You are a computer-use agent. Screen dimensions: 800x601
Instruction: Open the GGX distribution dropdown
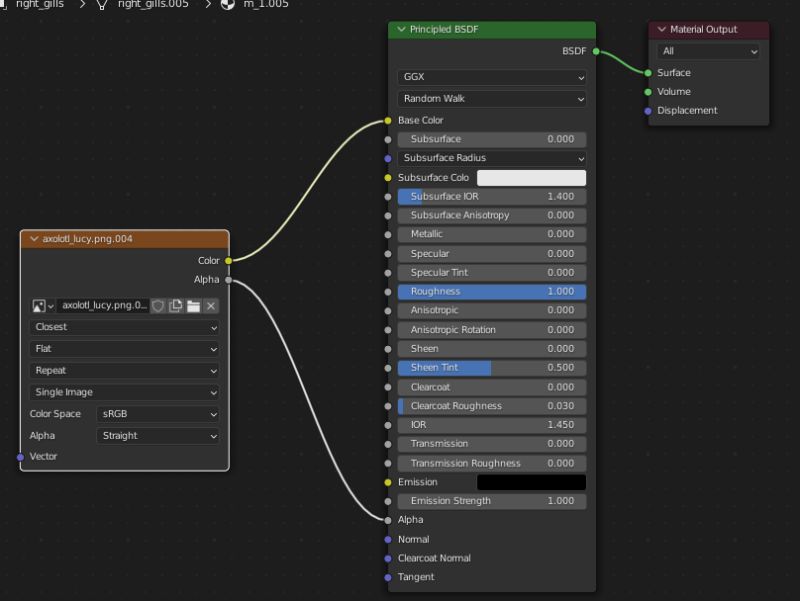pos(492,77)
